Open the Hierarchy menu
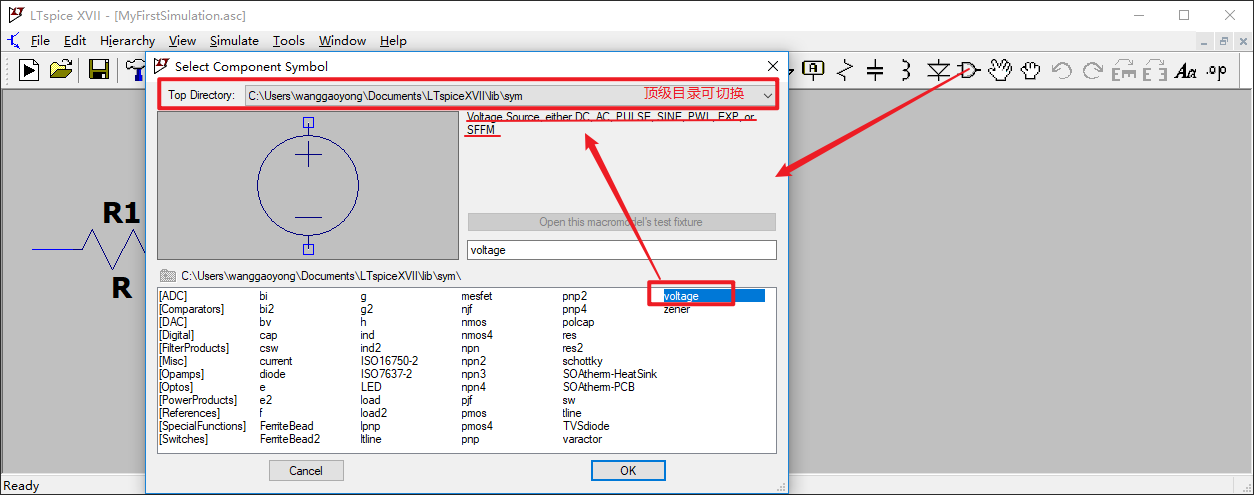Viewport: 1254px width, 495px height. pyautogui.click(x=127, y=41)
